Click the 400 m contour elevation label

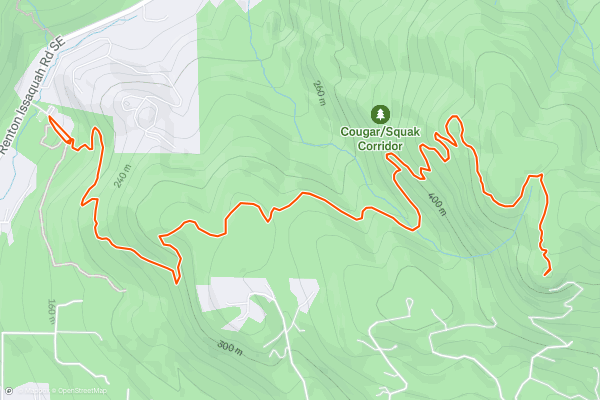pyautogui.click(x=437, y=204)
